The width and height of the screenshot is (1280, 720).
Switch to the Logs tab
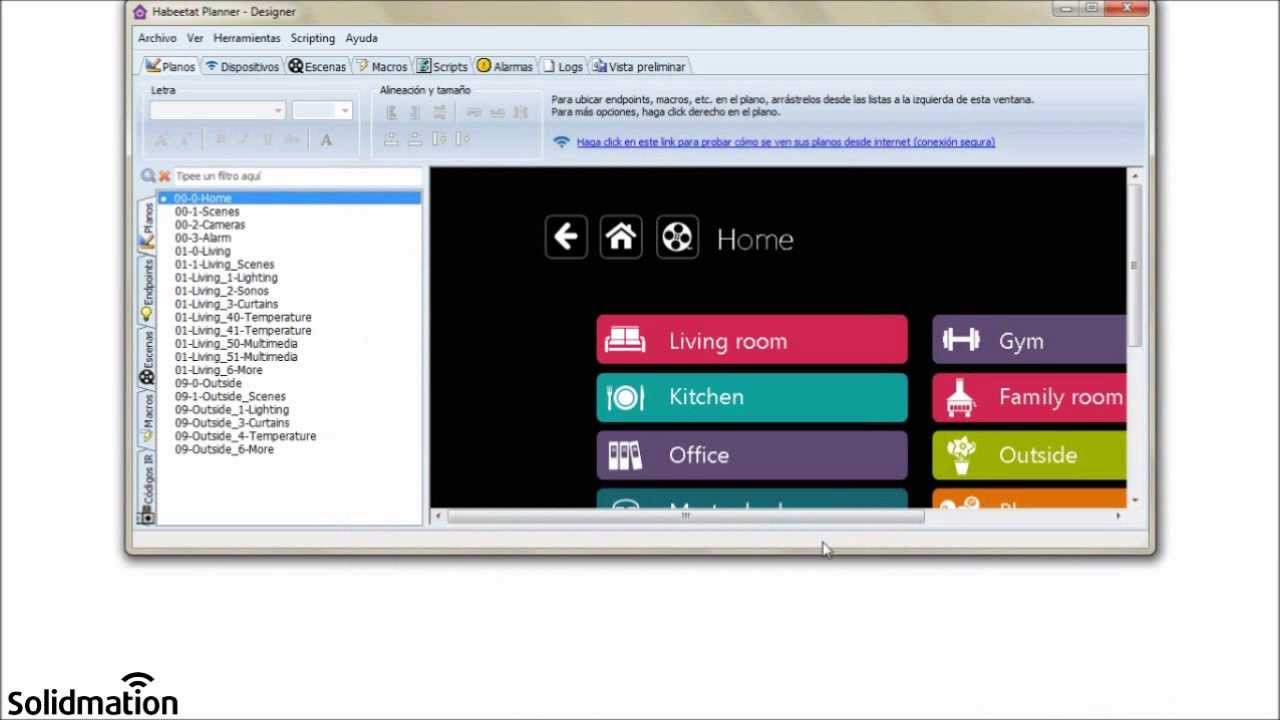pyautogui.click(x=562, y=67)
